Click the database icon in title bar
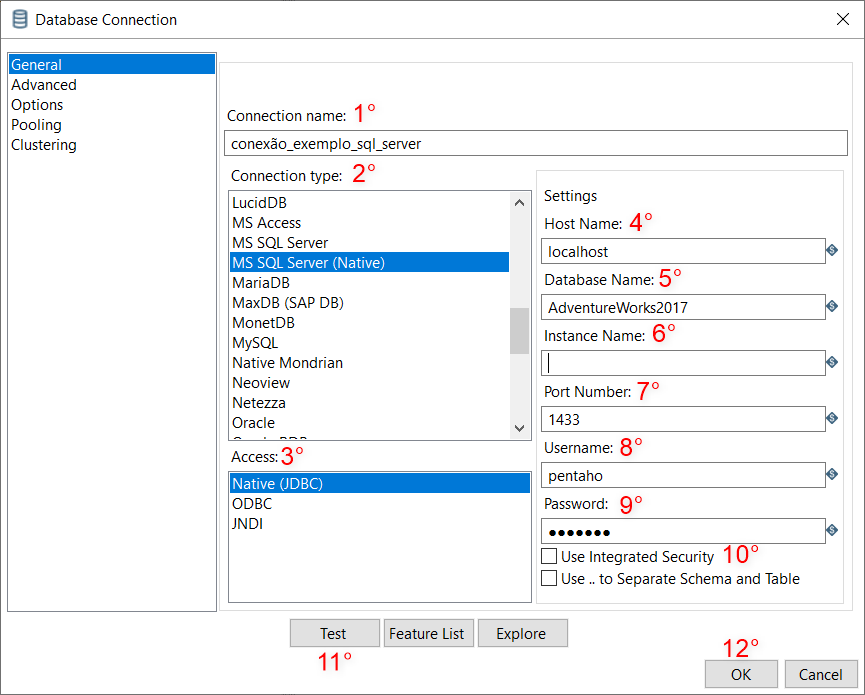The height and width of the screenshot is (695, 865). [x=19, y=19]
